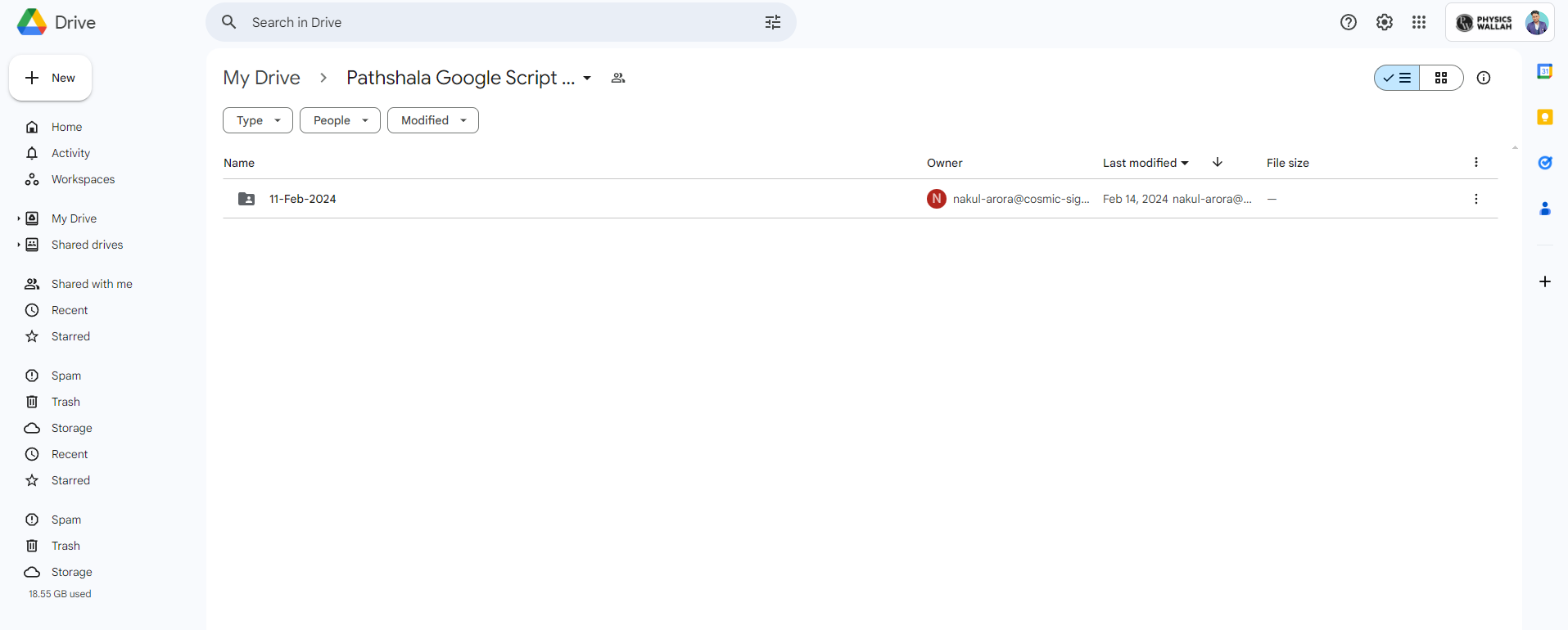Click the Get add-ons plus icon
This screenshot has width=1568, height=630.
(x=1545, y=281)
